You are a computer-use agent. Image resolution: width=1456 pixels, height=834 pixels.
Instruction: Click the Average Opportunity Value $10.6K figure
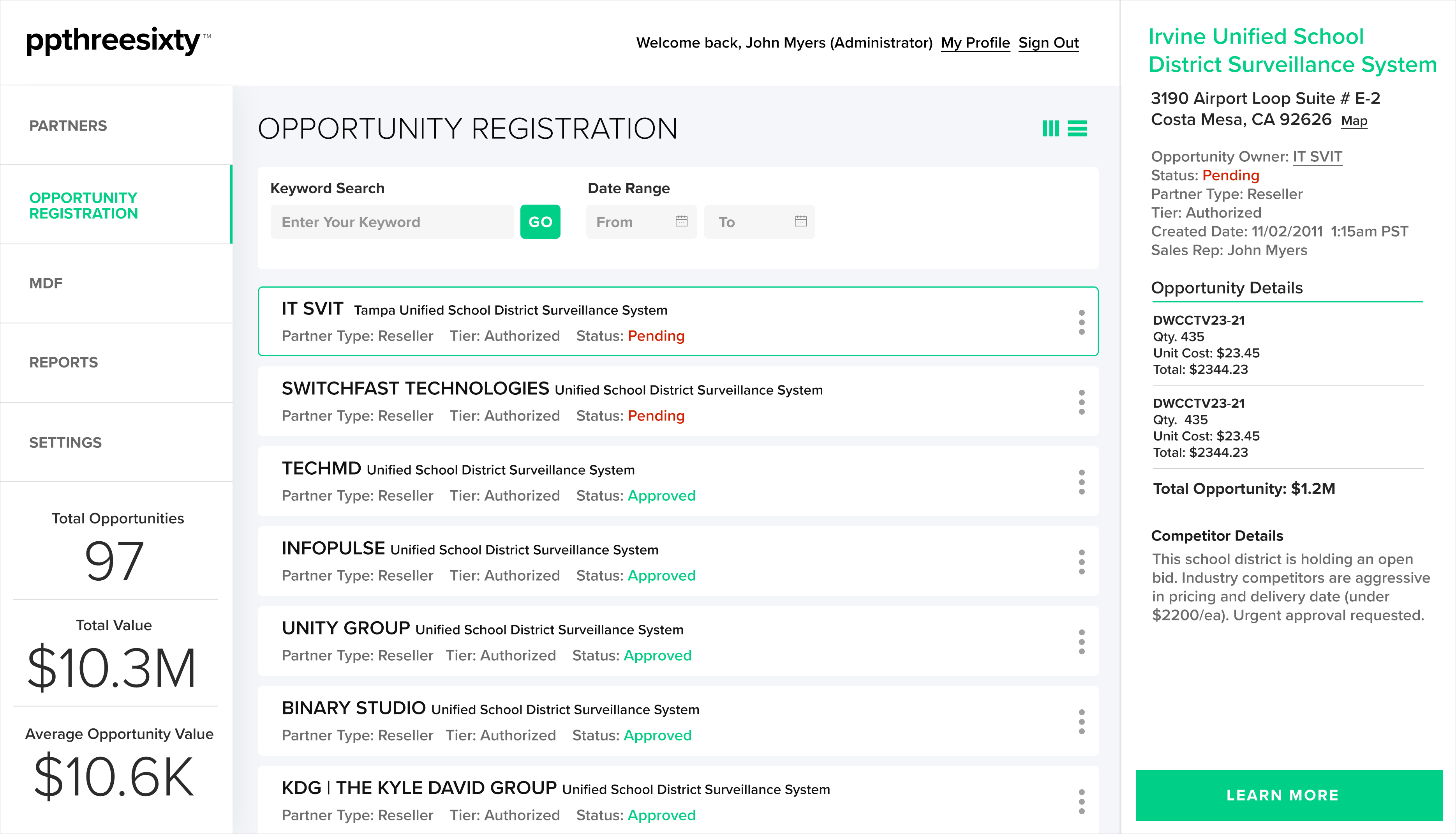(115, 777)
